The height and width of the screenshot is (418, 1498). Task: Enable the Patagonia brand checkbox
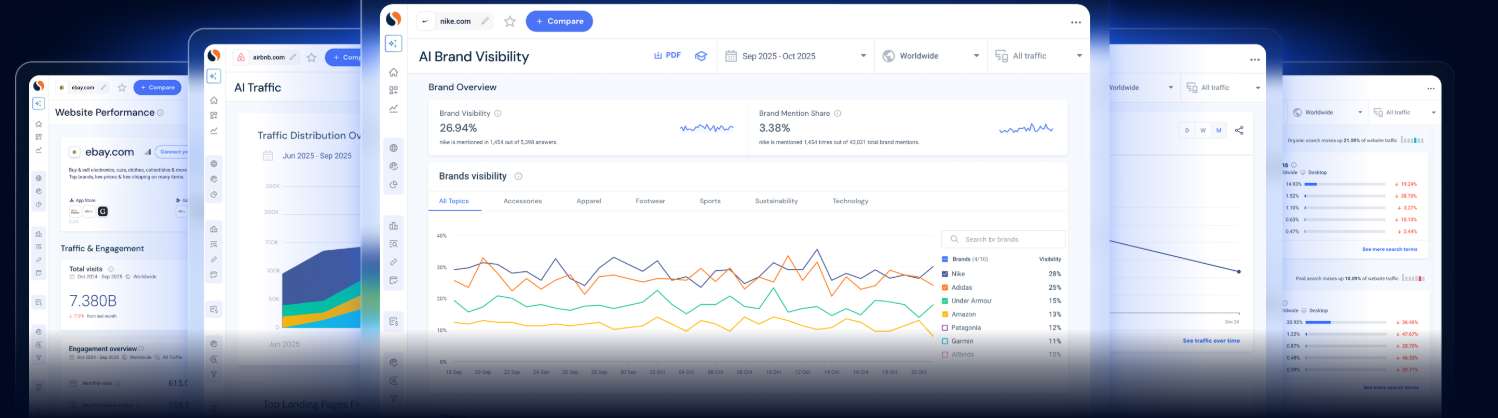coord(945,327)
